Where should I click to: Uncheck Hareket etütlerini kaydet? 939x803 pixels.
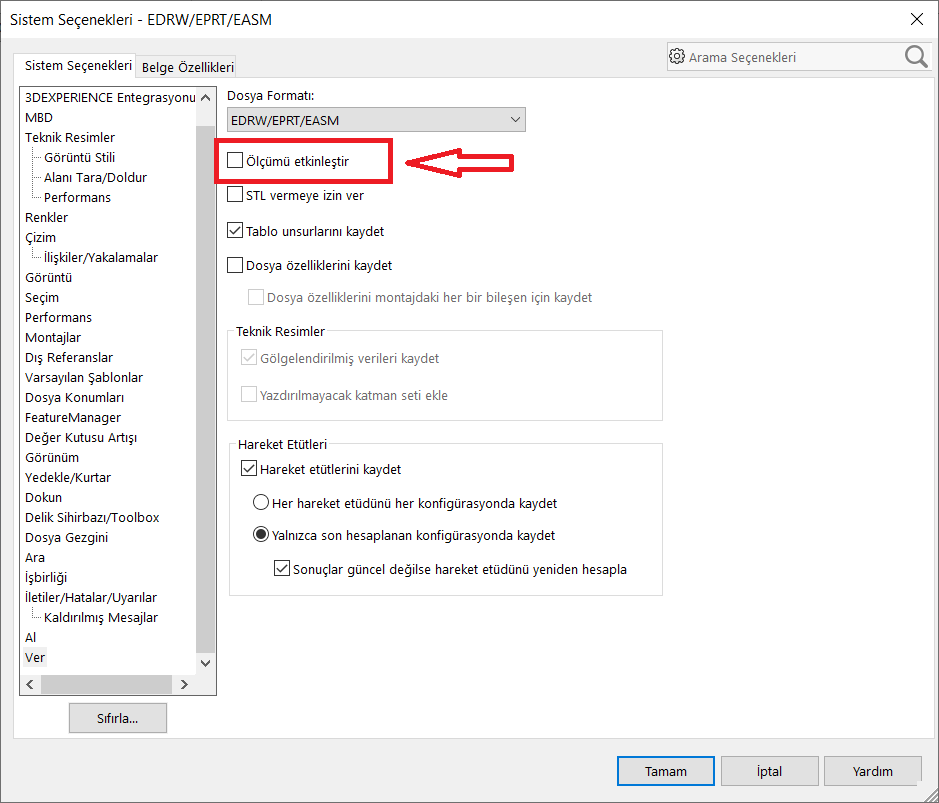pos(249,469)
